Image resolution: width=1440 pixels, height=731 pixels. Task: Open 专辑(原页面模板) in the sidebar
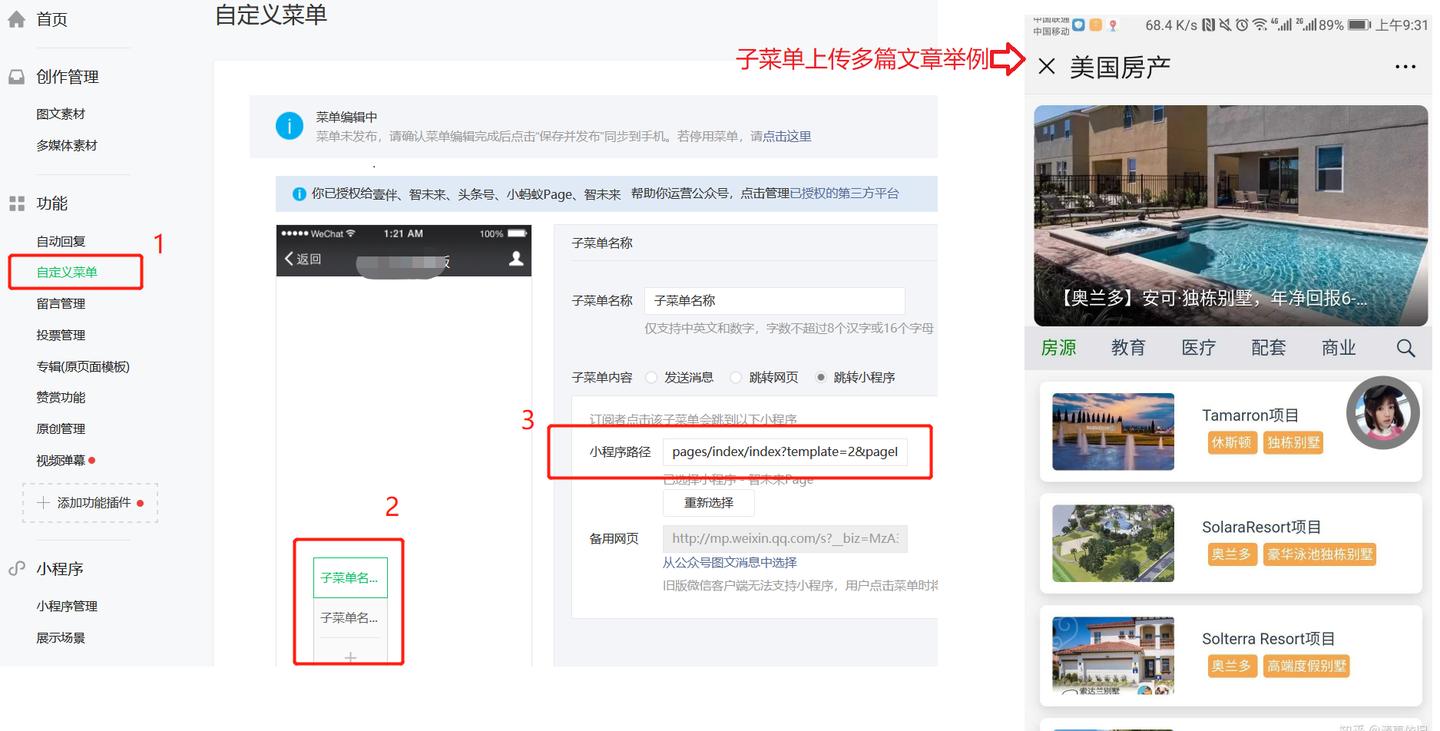83,366
